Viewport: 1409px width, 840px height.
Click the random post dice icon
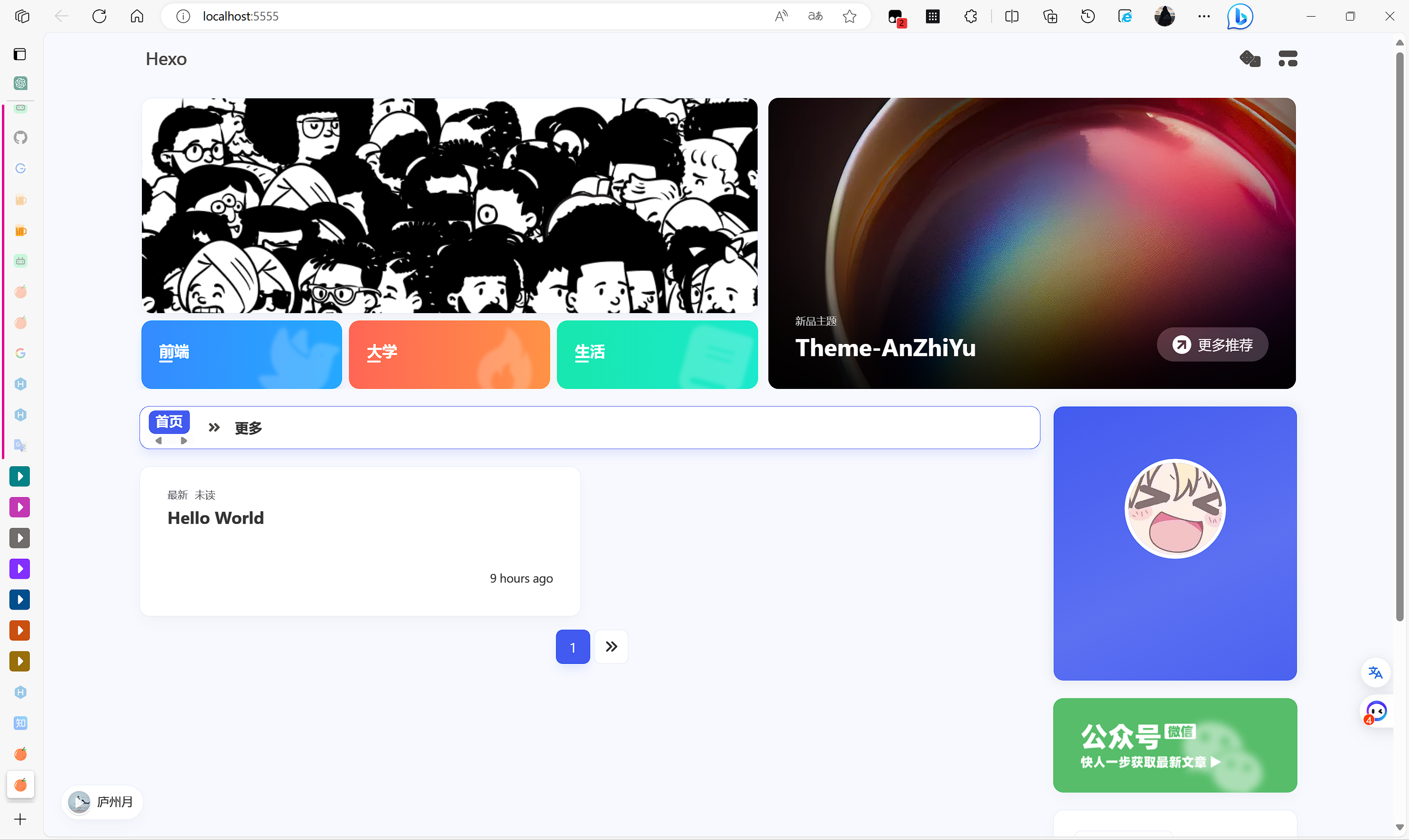click(x=1249, y=58)
